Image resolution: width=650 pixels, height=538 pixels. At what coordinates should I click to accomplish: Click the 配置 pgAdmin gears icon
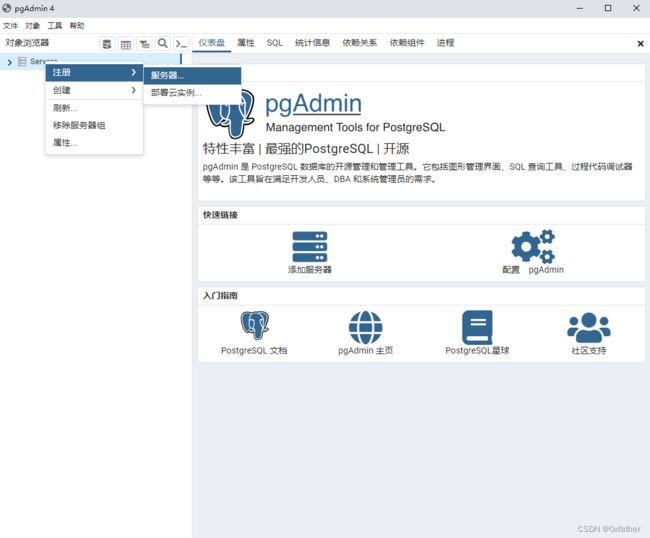pos(533,246)
